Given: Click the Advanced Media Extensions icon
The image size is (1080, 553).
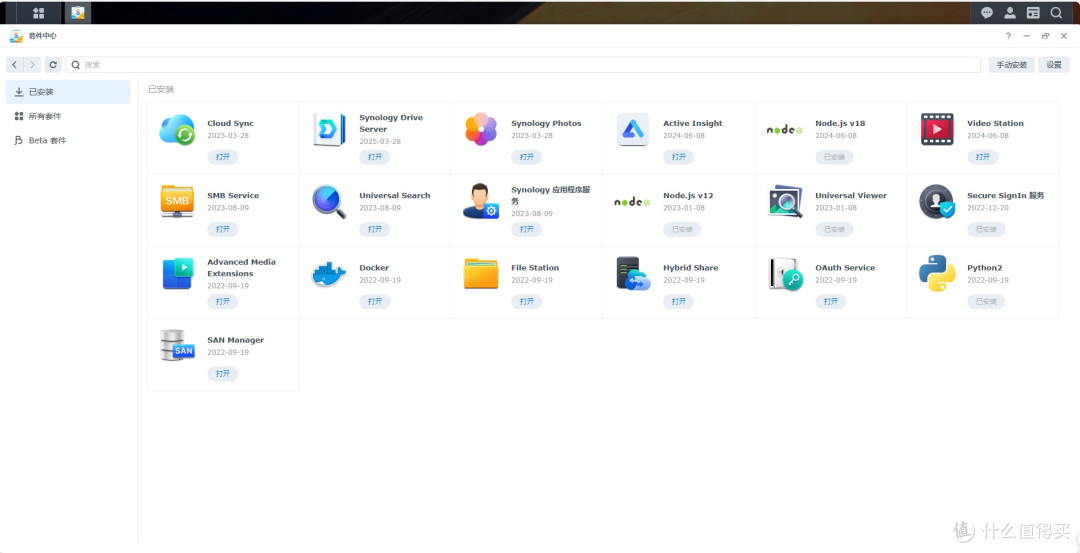Looking at the screenshot, I should point(177,273).
